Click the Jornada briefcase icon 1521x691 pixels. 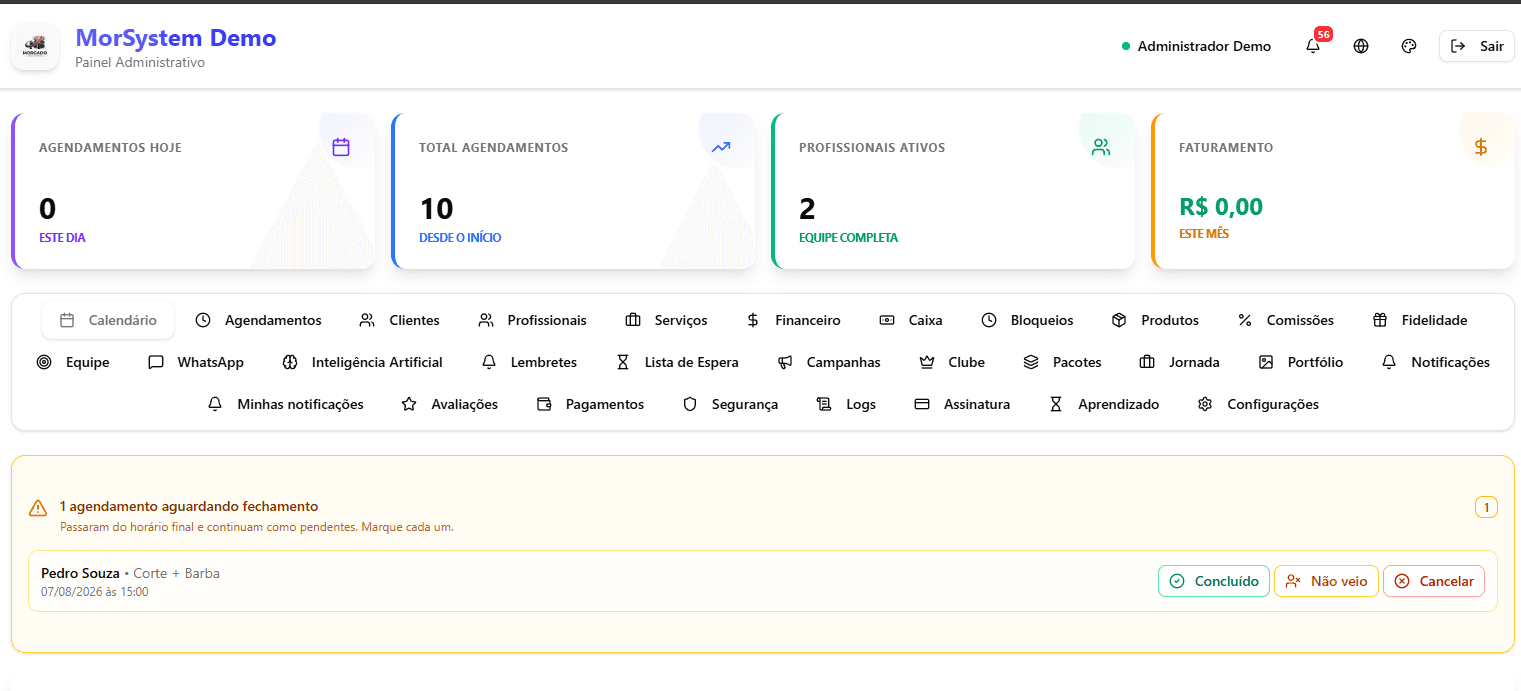point(1147,362)
